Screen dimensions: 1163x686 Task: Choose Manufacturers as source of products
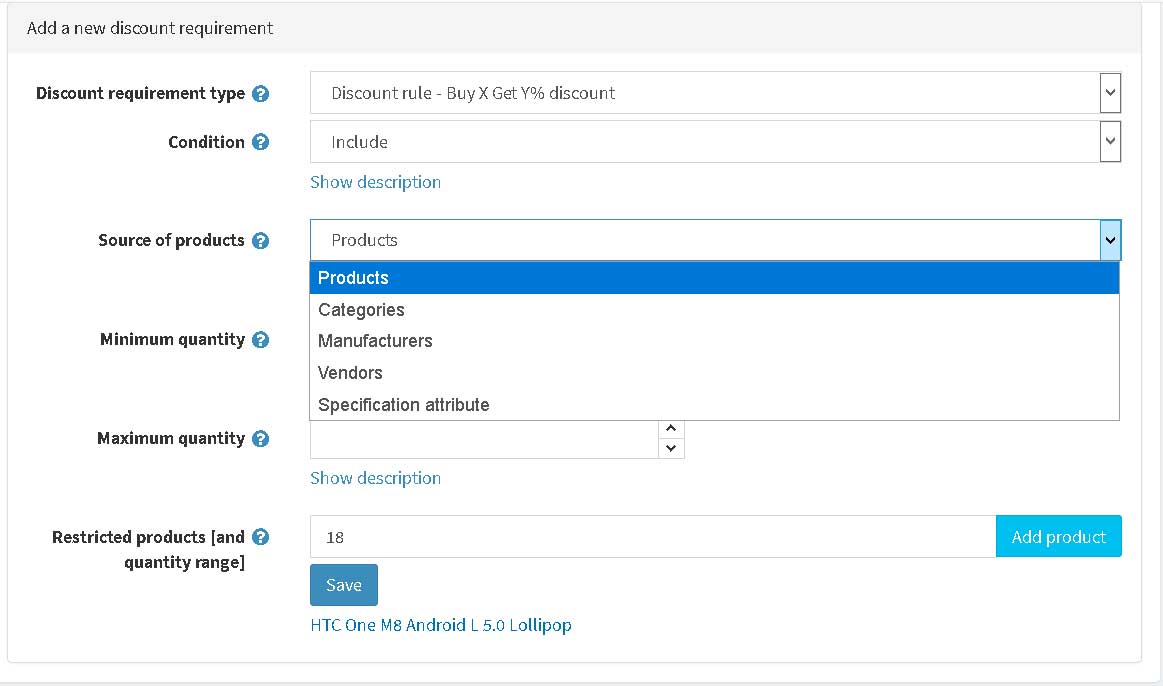[714, 341]
